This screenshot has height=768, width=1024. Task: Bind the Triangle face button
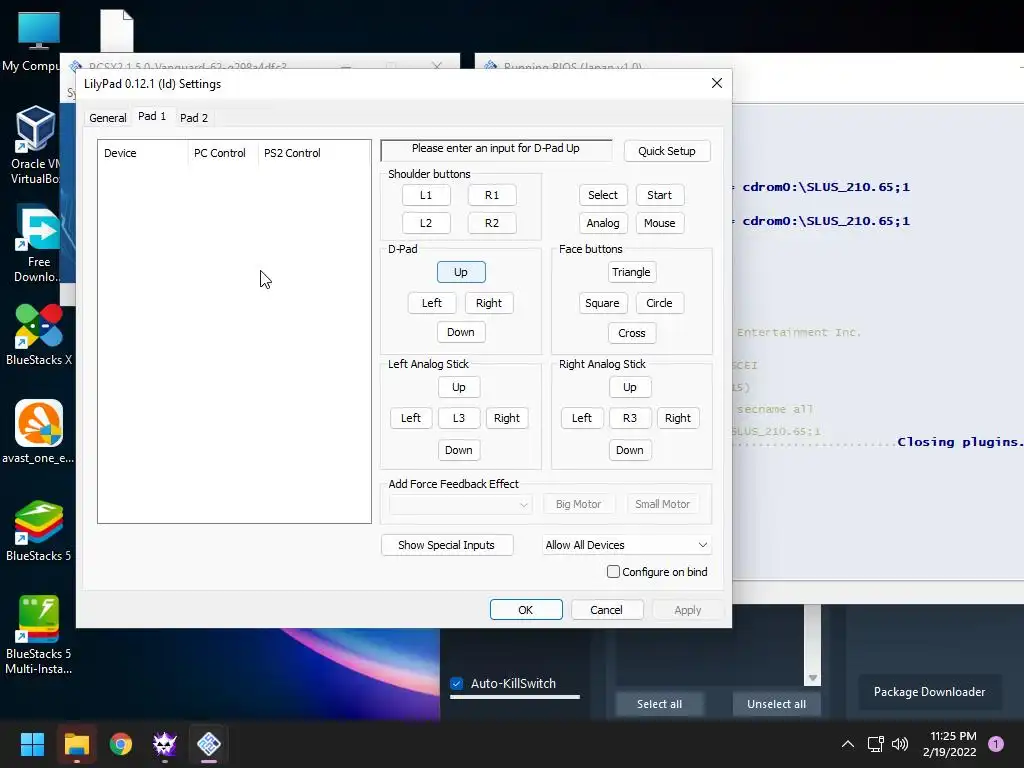pos(632,272)
